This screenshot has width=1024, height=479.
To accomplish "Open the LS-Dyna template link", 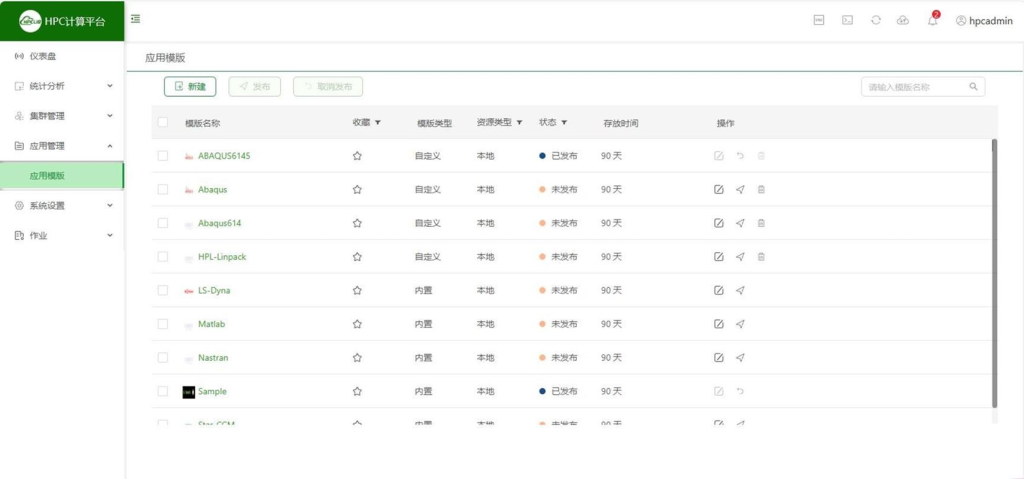I will pyautogui.click(x=214, y=291).
